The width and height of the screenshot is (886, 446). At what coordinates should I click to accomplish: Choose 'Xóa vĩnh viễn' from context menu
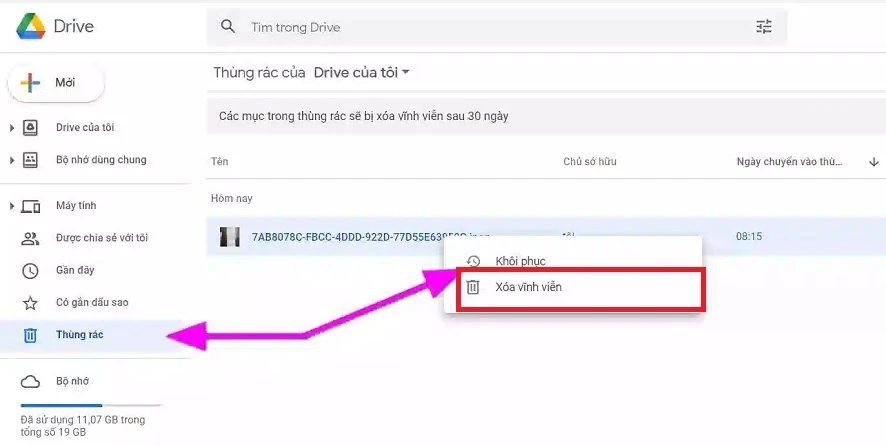click(x=528, y=287)
